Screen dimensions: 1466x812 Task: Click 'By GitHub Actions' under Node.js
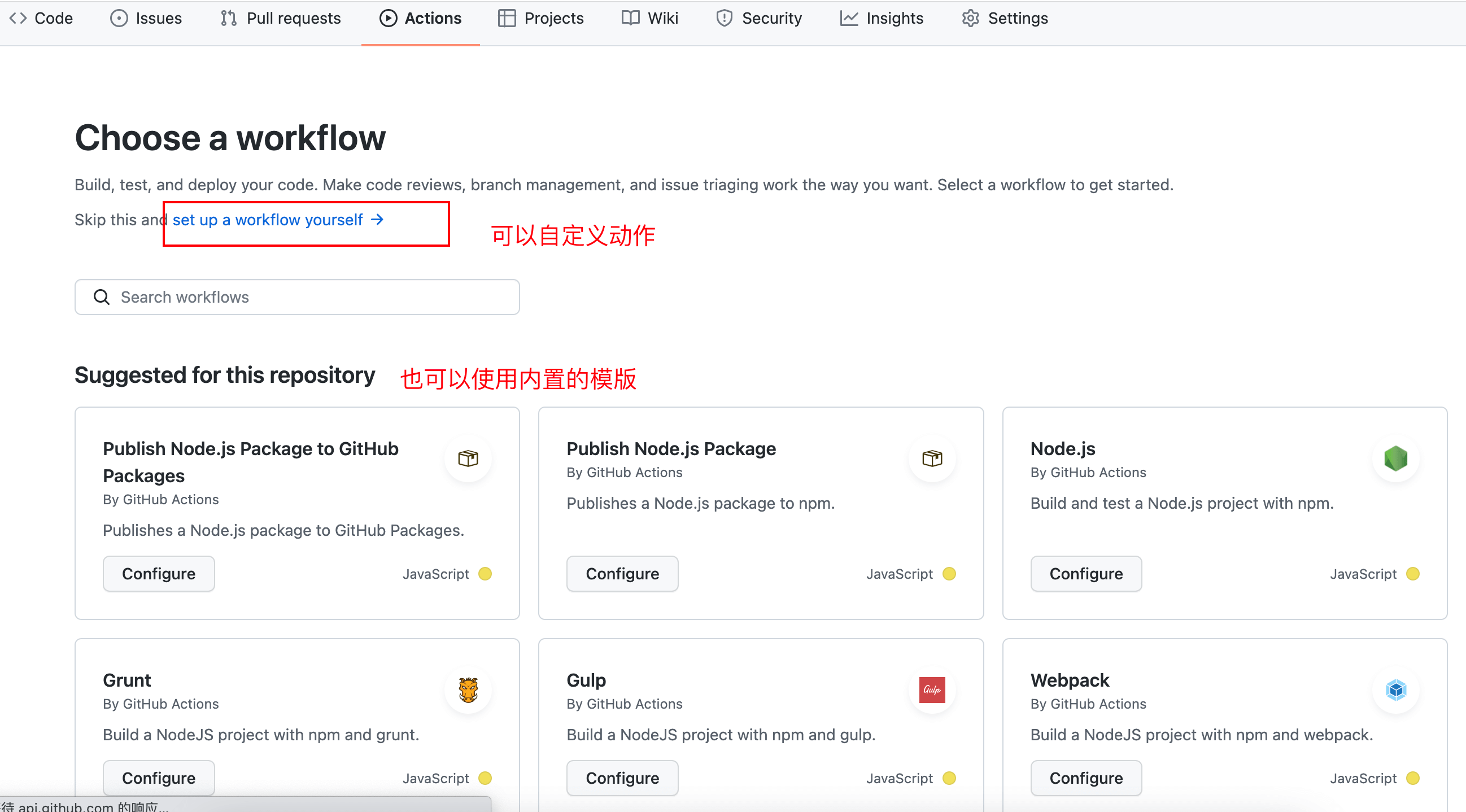1088,472
